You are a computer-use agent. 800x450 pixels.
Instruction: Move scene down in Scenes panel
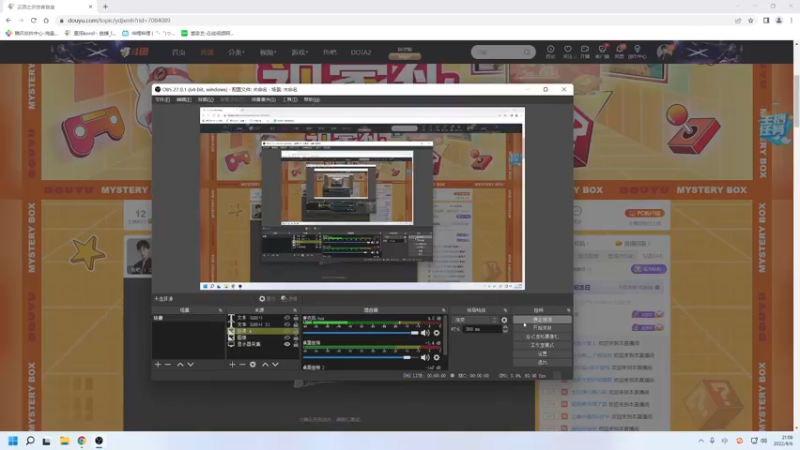point(190,364)
